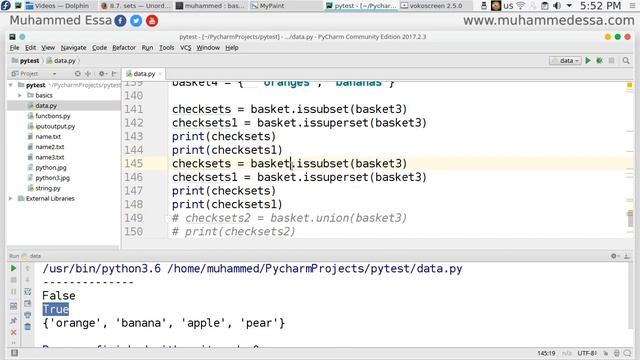640x360 pixels.
Task: Open Search Everywhere magnifier icon
Action: click(x=626, y=60)
